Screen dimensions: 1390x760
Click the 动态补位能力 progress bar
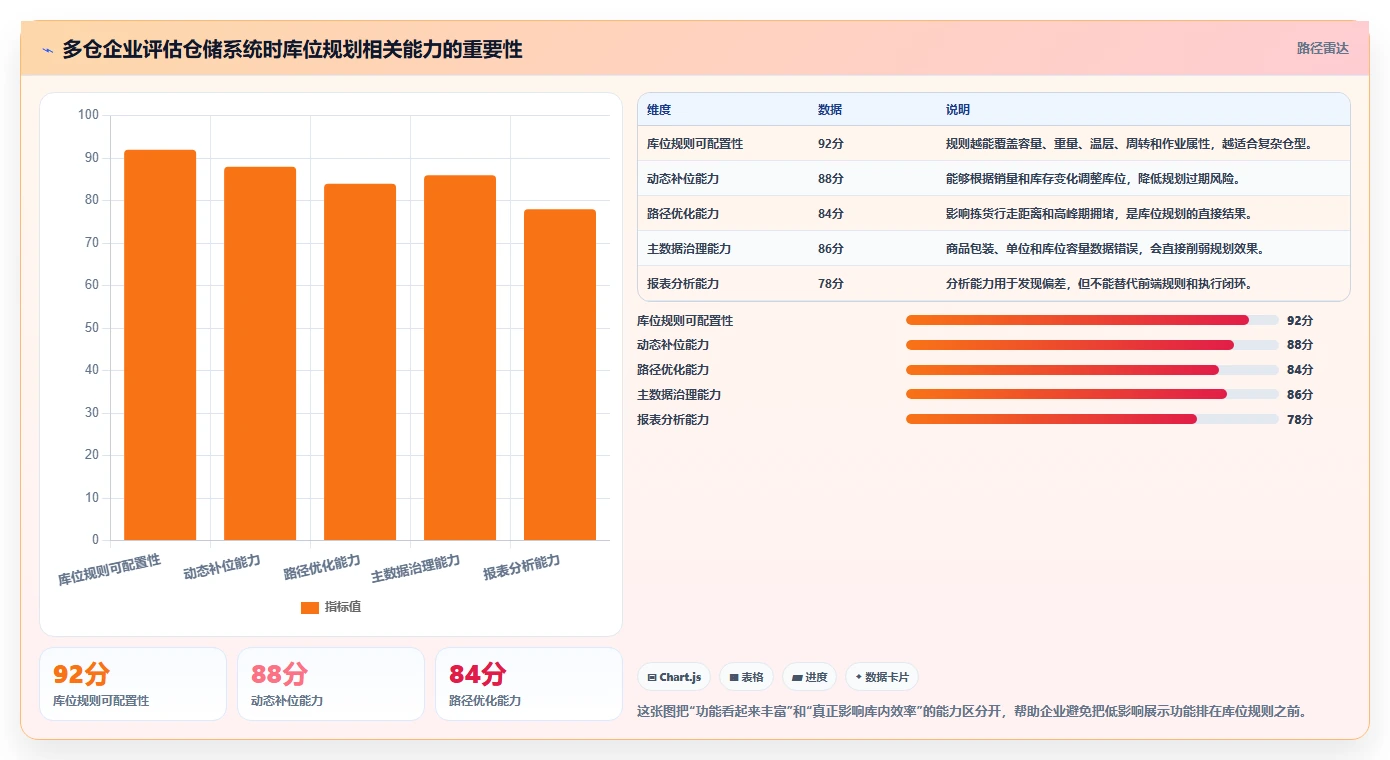coord(1092,345)
